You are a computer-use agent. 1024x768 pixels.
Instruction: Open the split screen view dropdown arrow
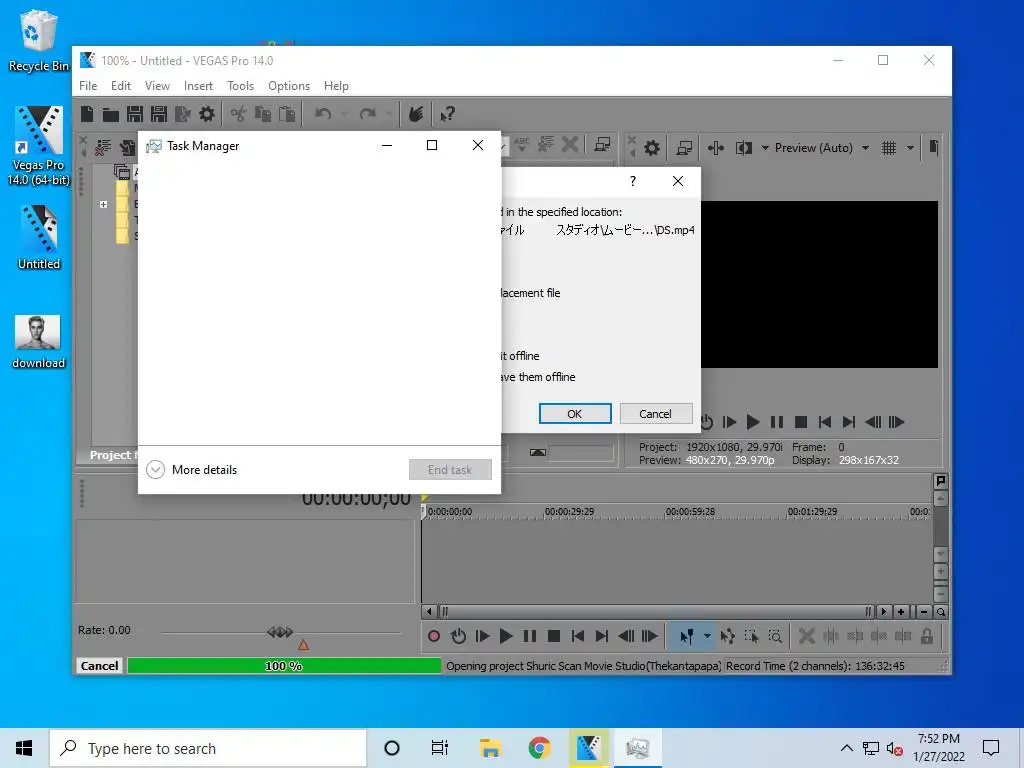point(765,148)
